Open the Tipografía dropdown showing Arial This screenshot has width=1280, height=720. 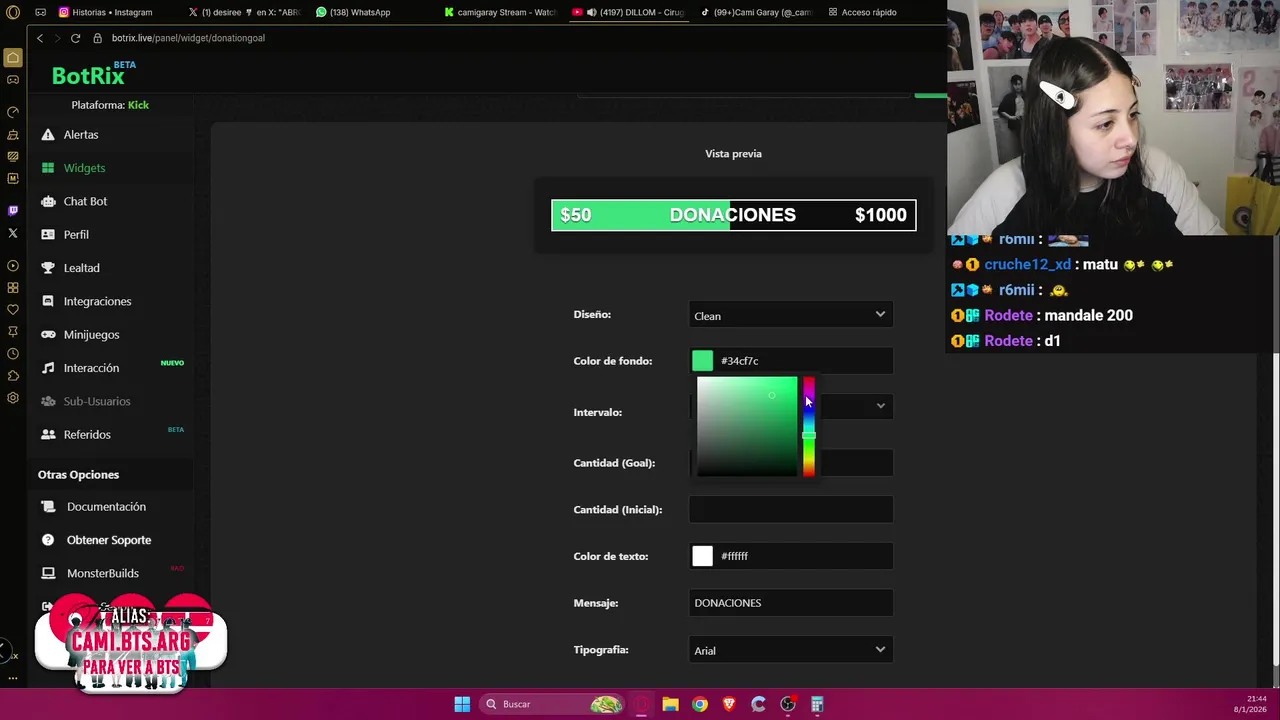coord(790,650)
